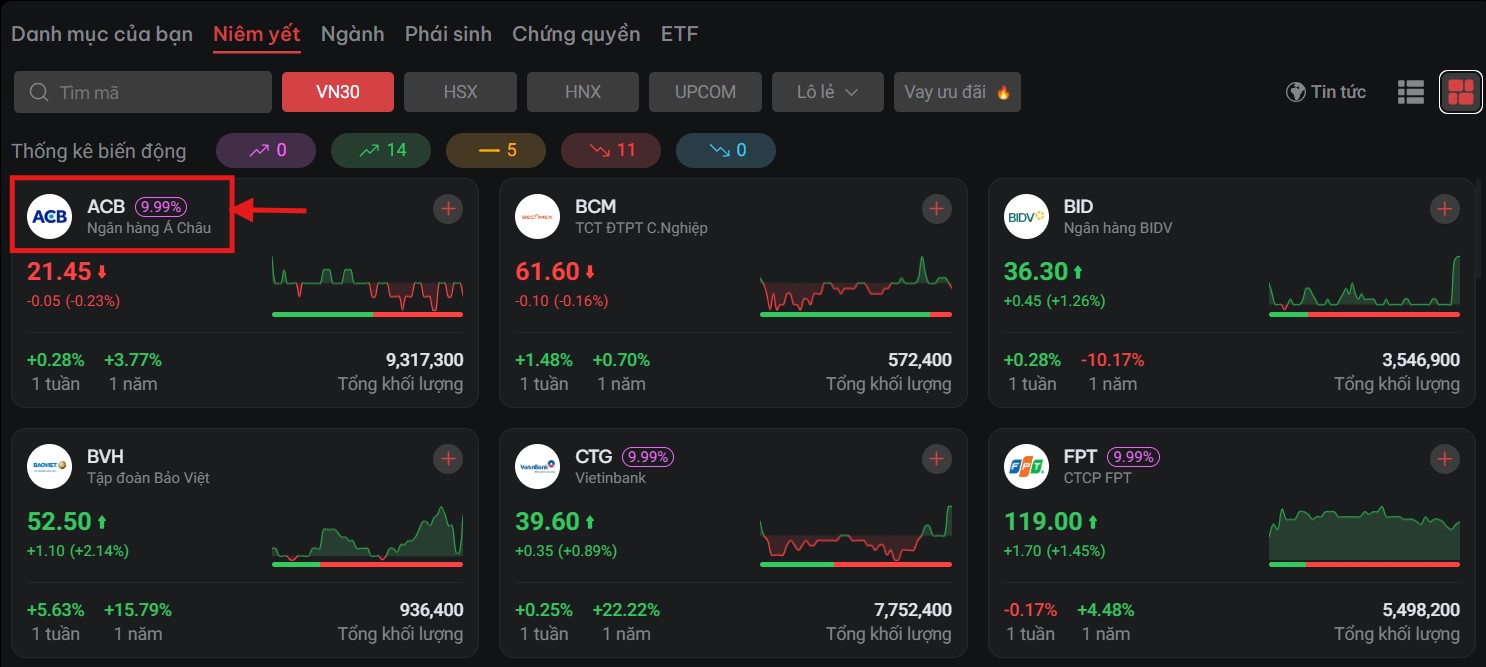Open the BID intraday price chart
The width and height of the screenshot is (1486, 667).
tap(1364, 281)
